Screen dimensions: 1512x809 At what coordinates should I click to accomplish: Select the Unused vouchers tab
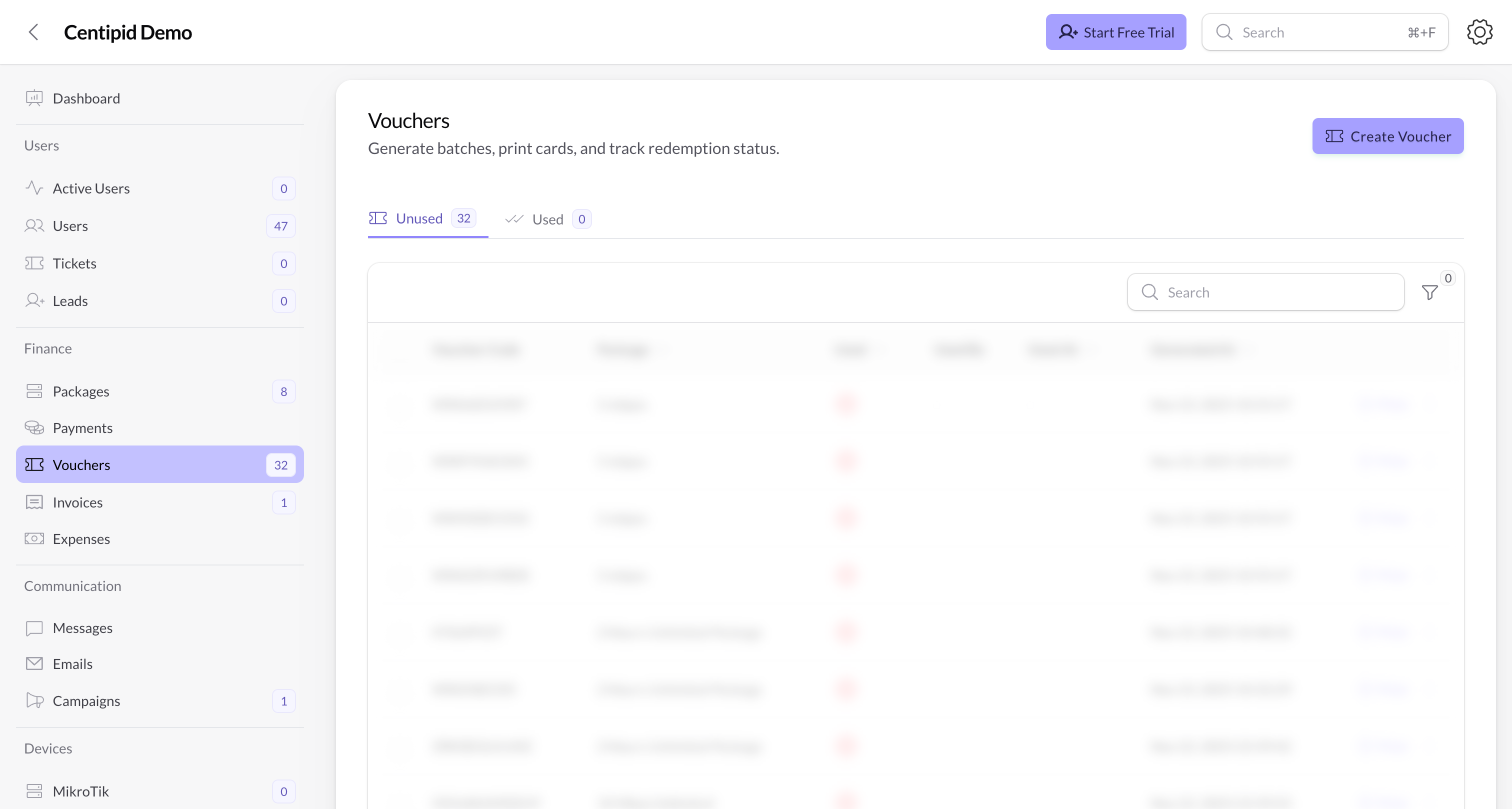[x=418, y=218]
